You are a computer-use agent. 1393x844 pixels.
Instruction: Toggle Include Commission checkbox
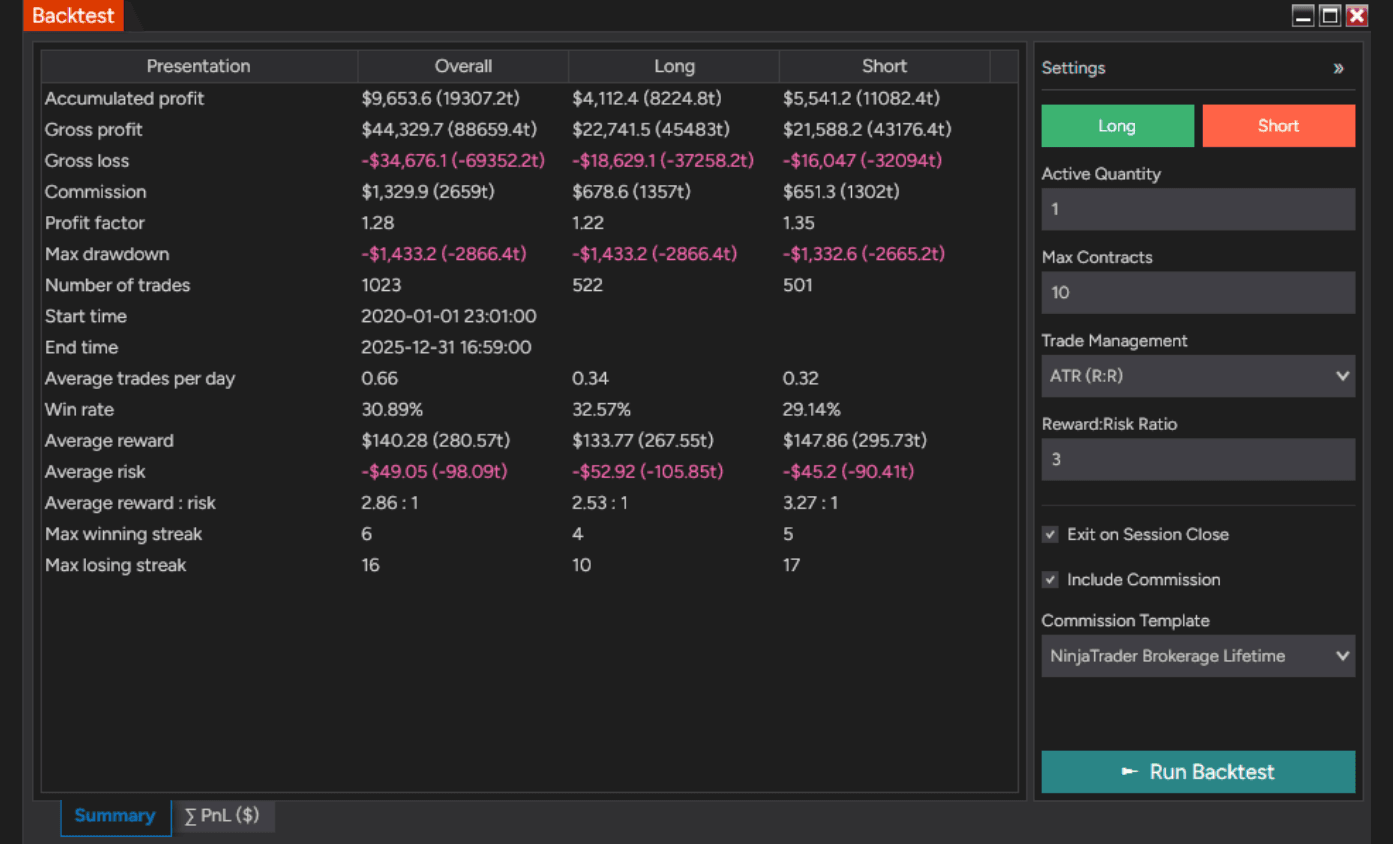click(1050, 579)
